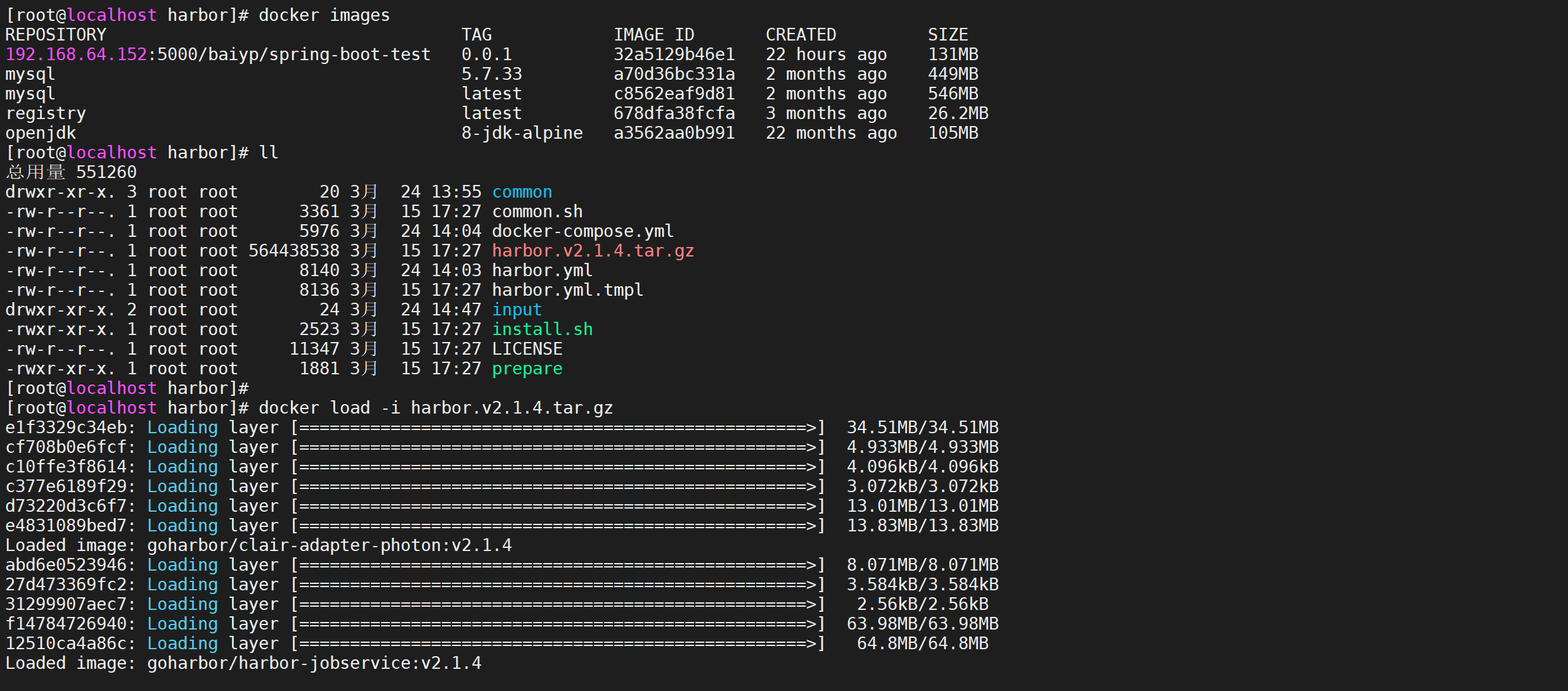Click the docker-compose.yml filename
Image resolution: width=1568 pixels, height=691 pixels.
(582, 231)
